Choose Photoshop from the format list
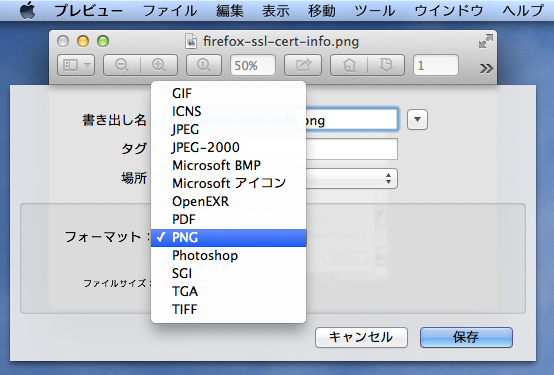 [228, 256]
